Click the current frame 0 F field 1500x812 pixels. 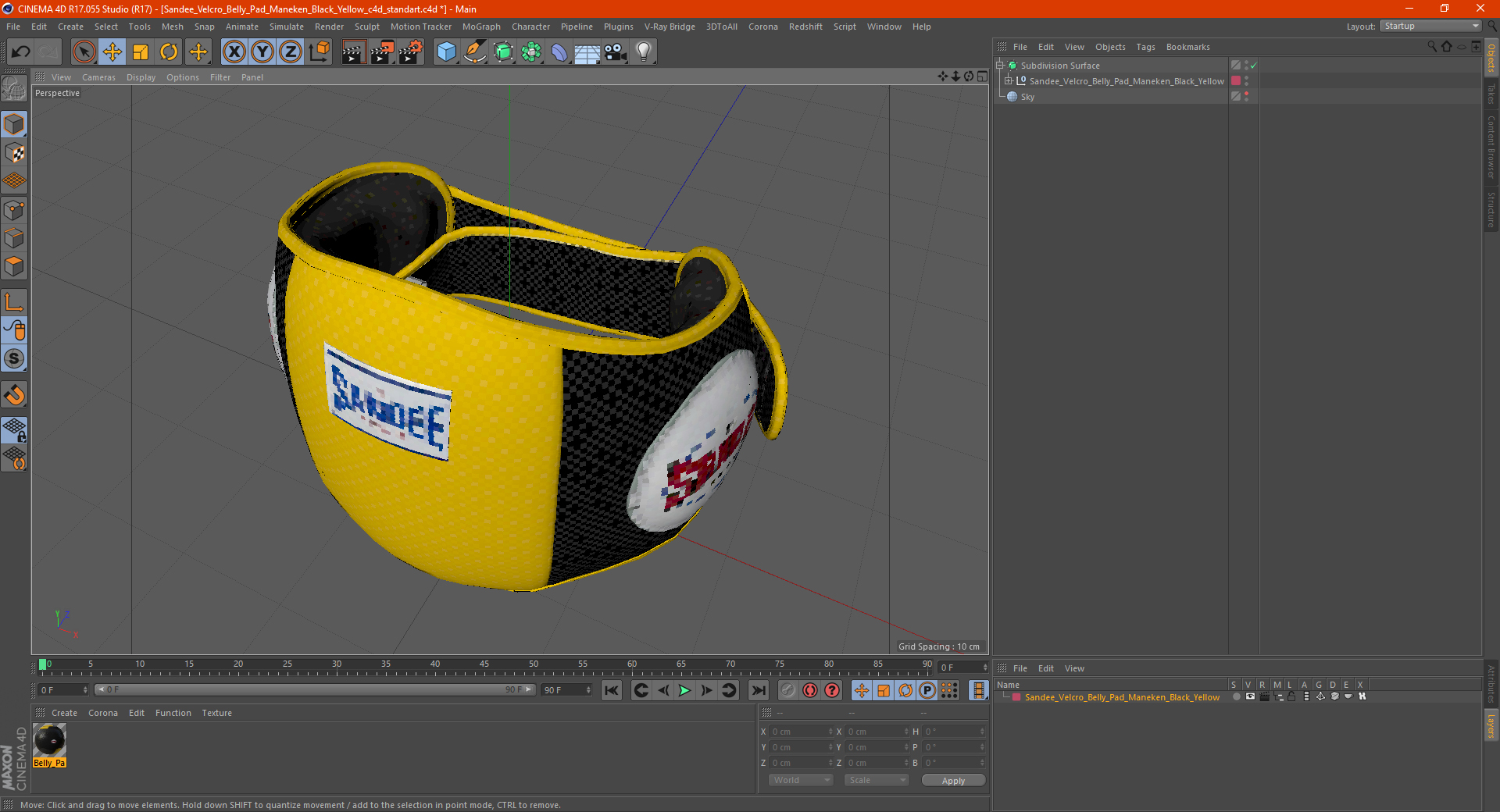62,690
